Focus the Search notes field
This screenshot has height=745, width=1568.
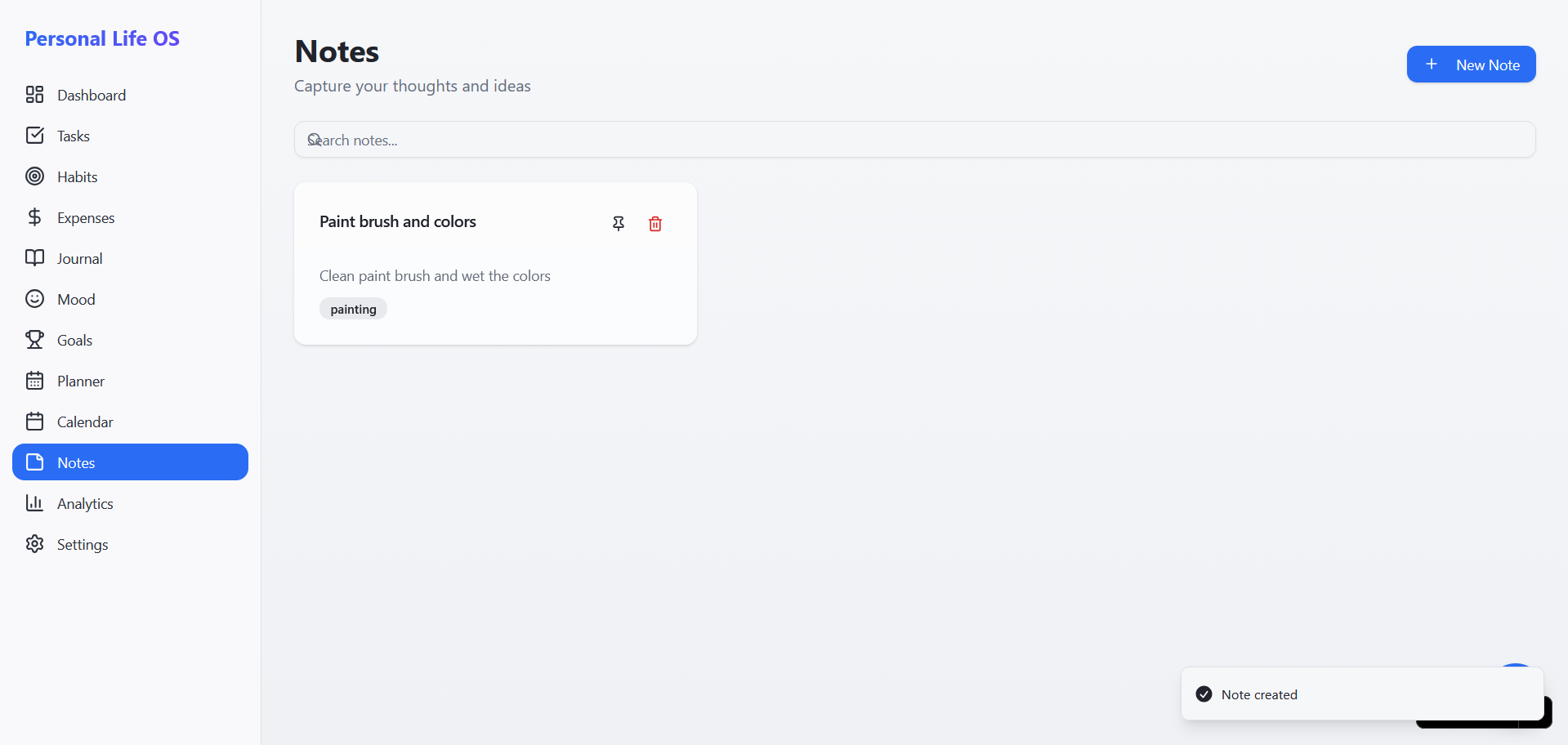[x=914, y=140]
